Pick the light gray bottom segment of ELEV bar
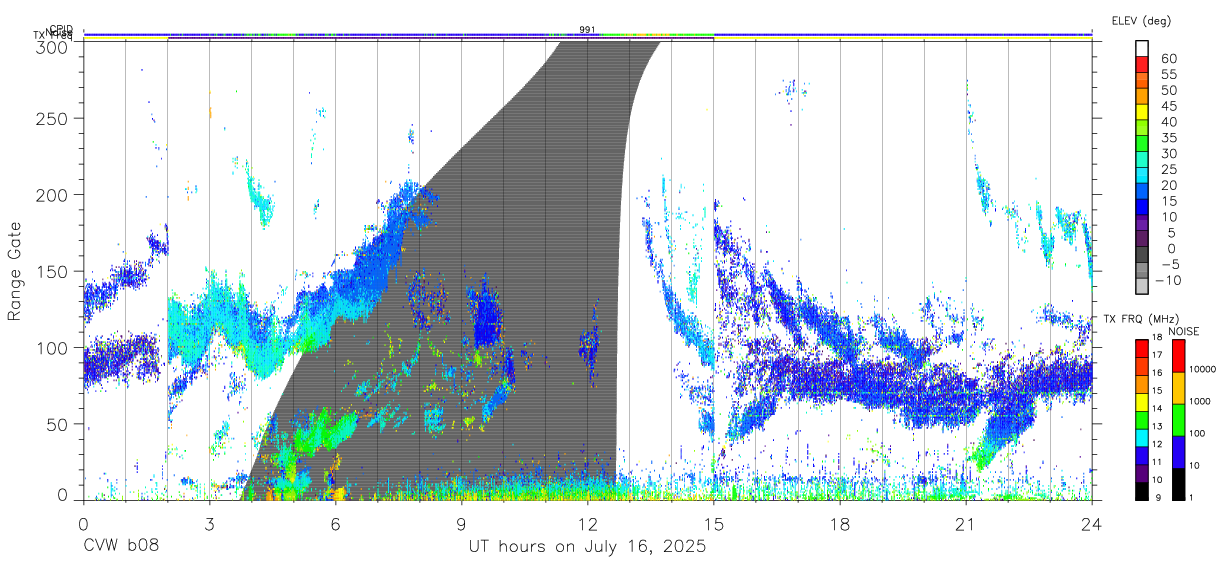Screen dimensions: 1228x567 pos(1142,285)
